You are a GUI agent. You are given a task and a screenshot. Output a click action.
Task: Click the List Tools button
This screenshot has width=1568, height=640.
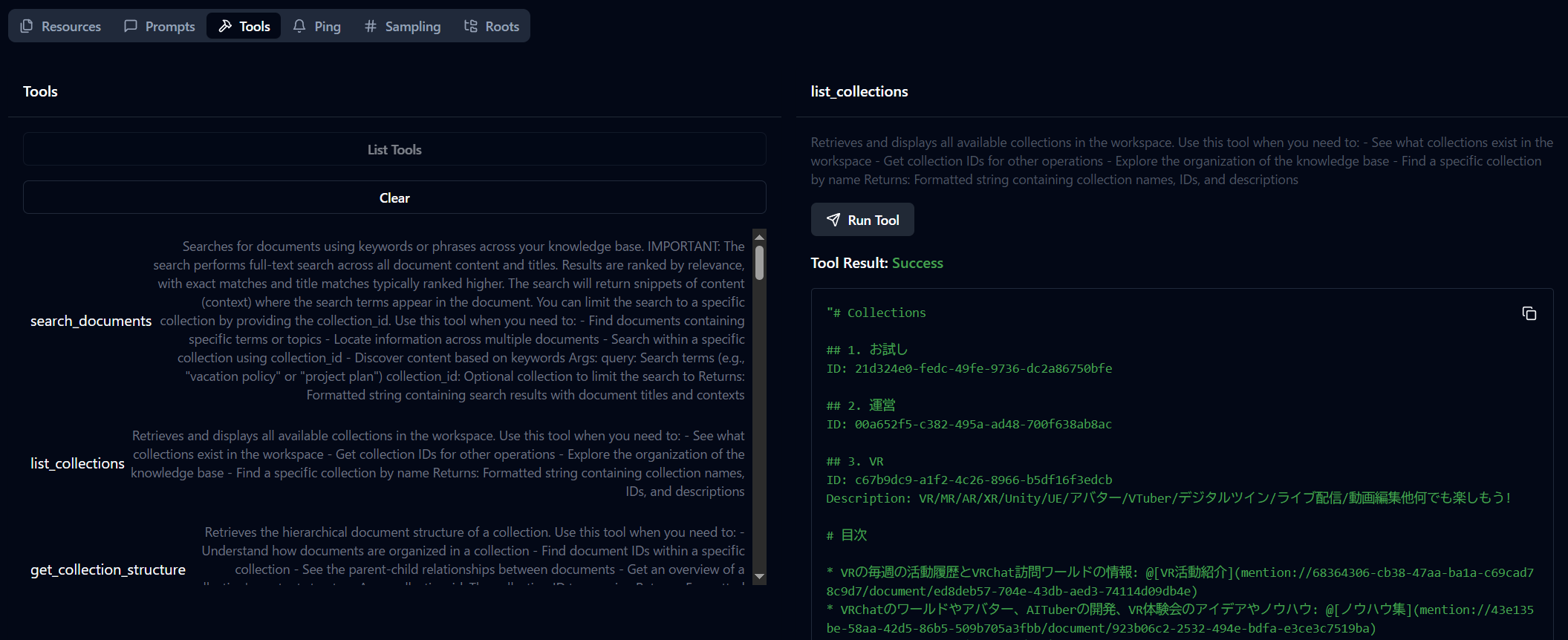tap(394, 149)
